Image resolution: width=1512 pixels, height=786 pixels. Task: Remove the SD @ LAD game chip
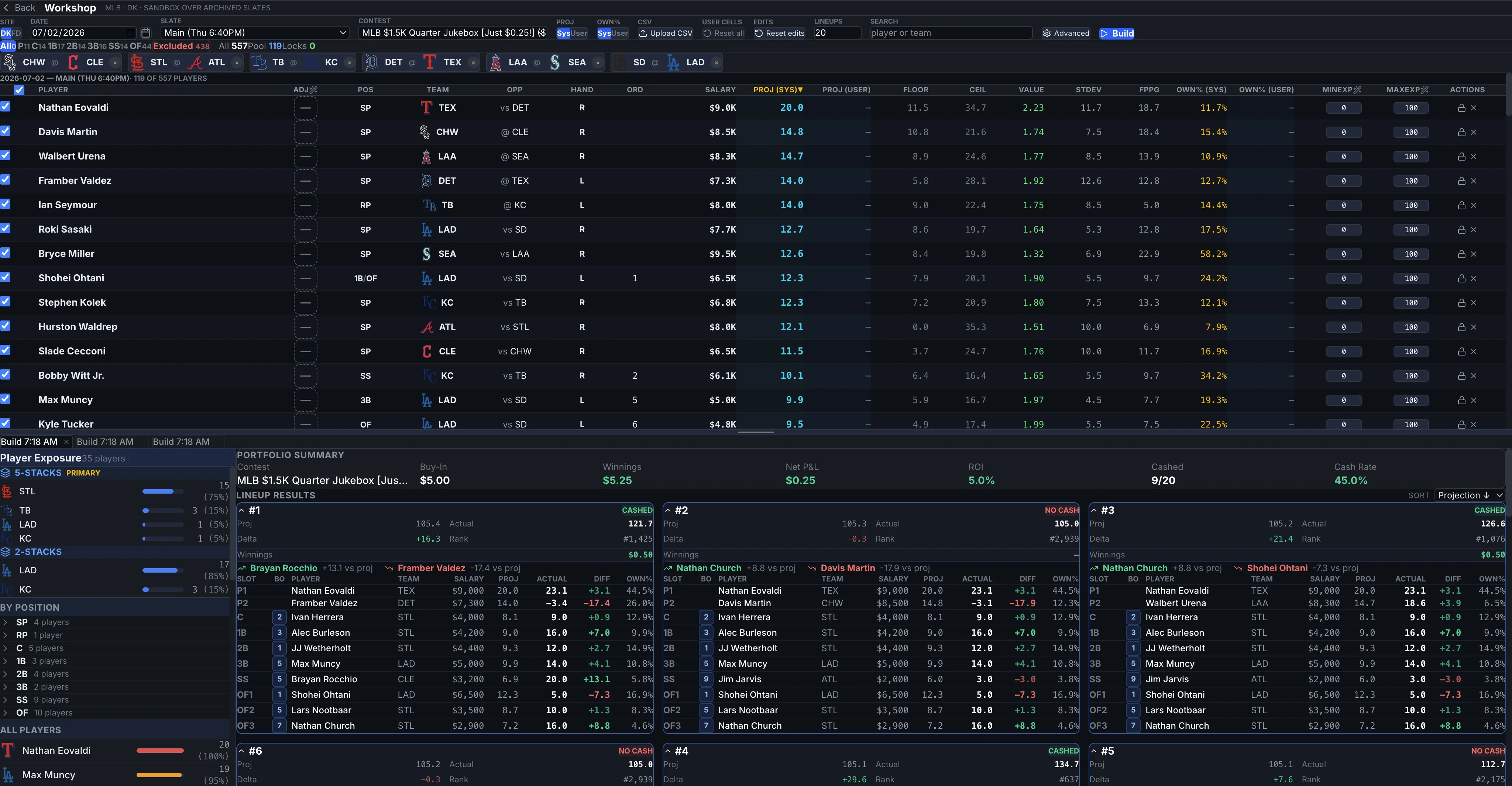(x=716, y=63)
